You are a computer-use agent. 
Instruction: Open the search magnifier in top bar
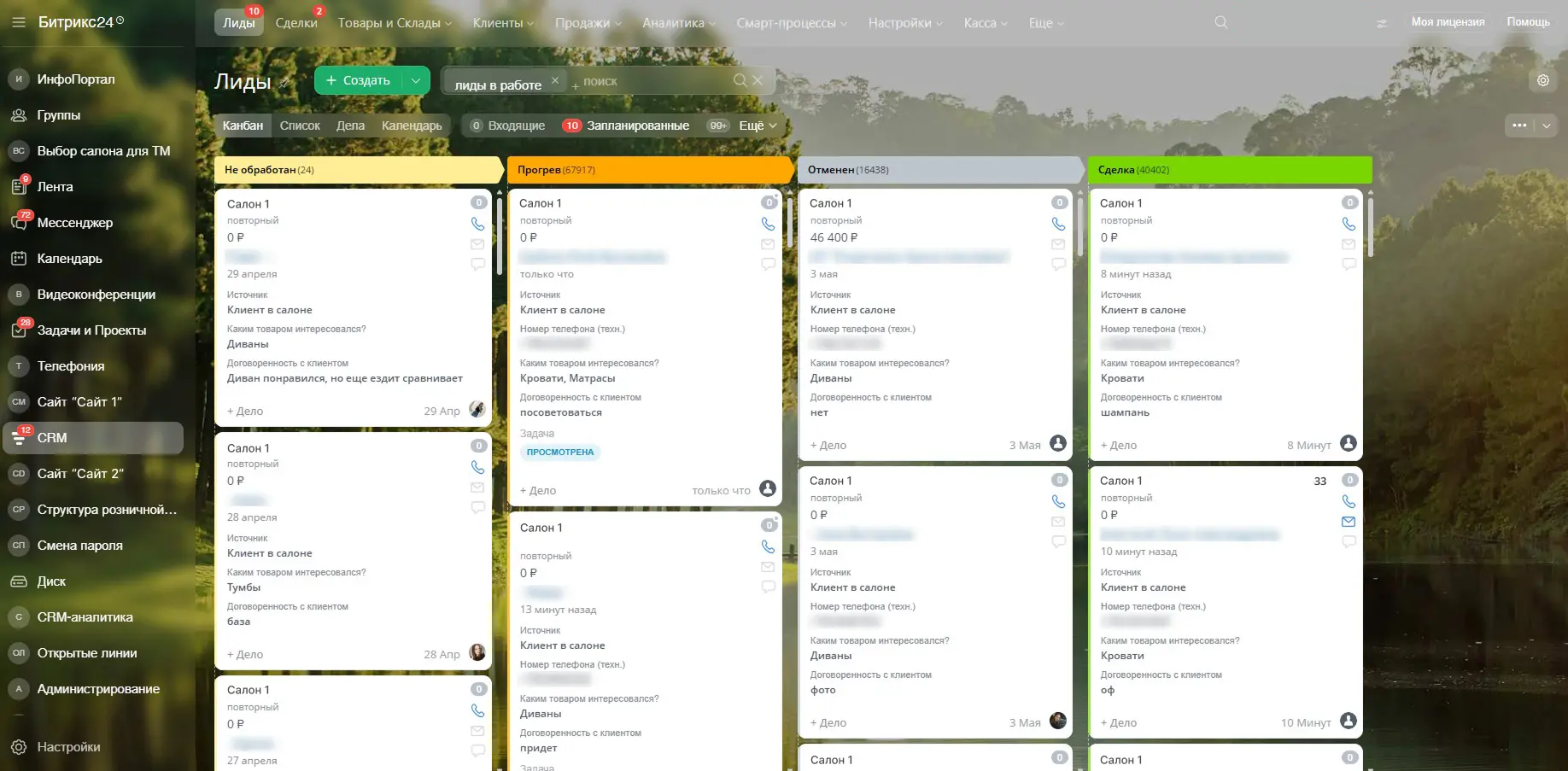[1221, 22]
